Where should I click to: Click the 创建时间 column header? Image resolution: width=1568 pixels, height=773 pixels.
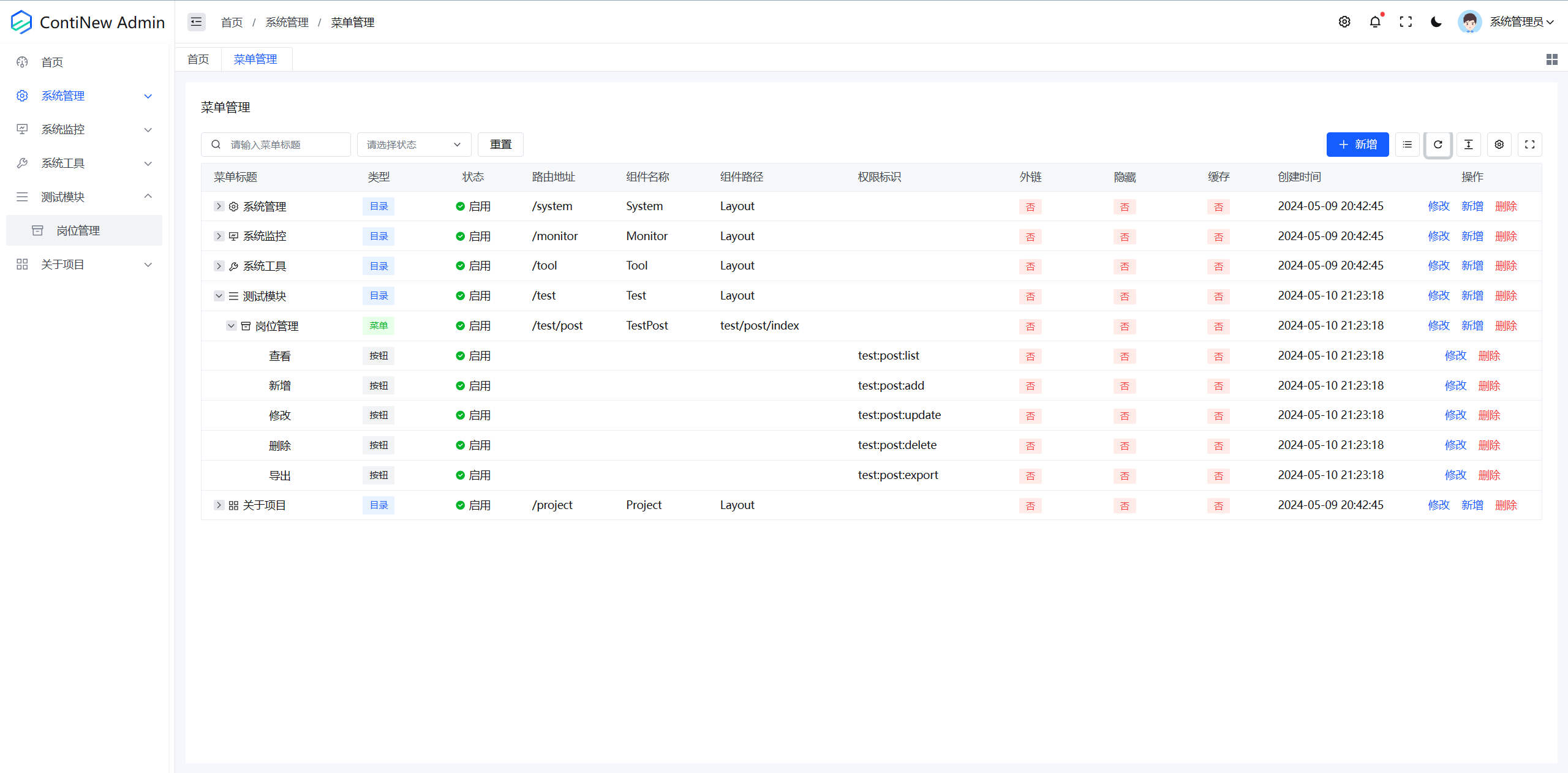[x=1299, y=177]
